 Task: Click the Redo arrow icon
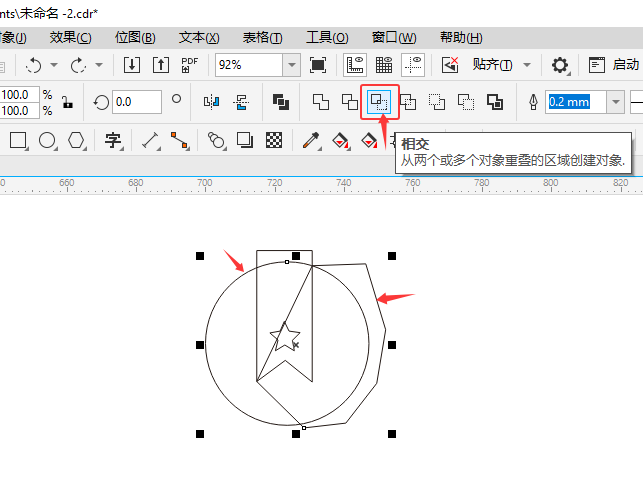[x=78, y=65]
